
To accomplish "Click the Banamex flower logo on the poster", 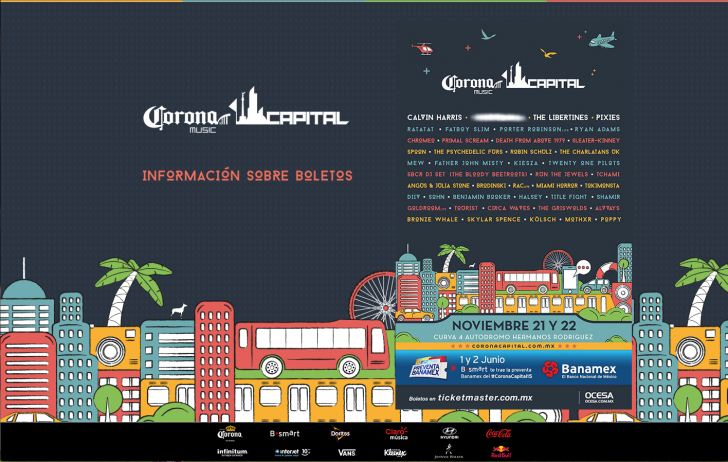I will click(x=550, y=369).
